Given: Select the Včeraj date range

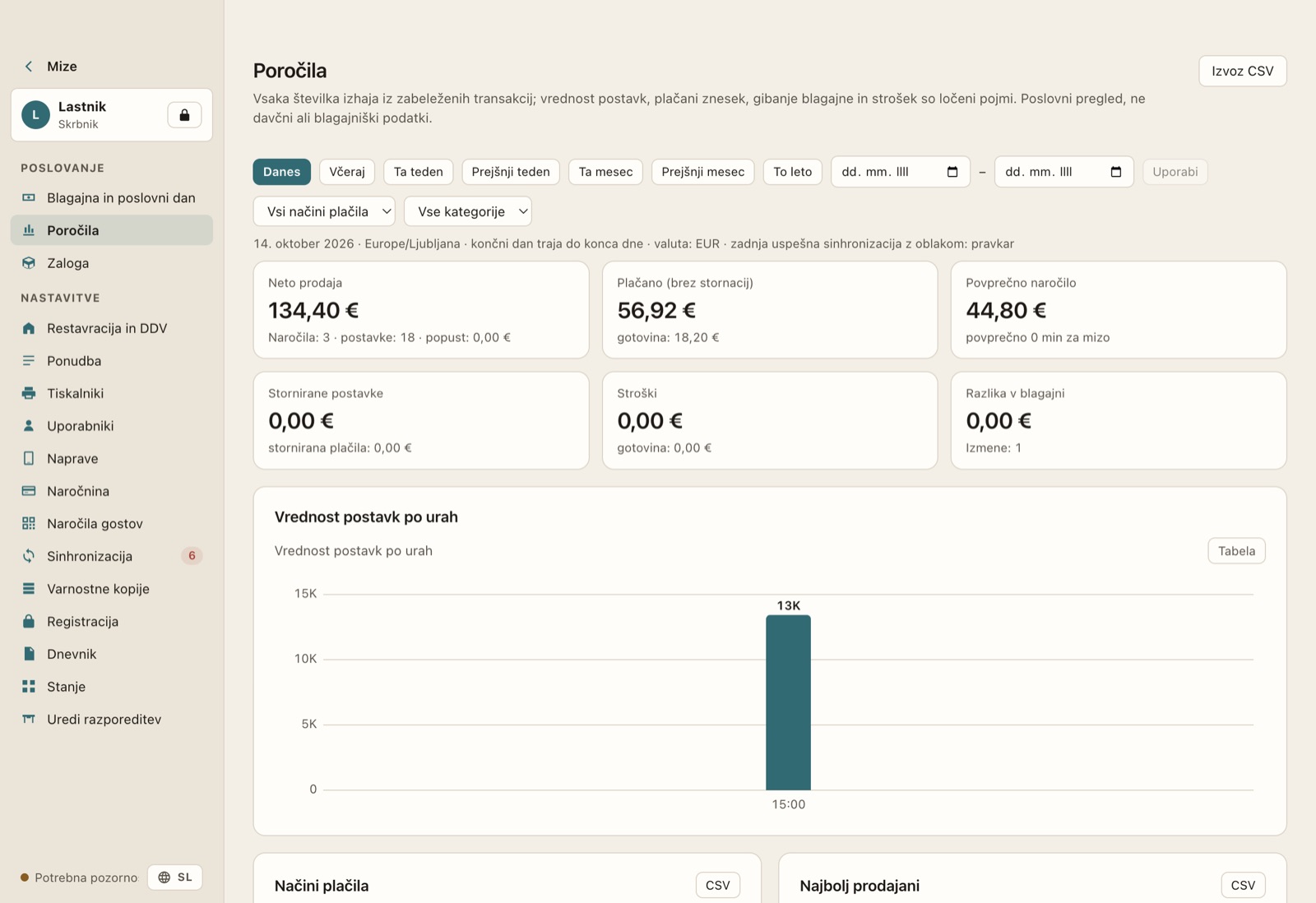Looking at the screenshot, I should click(347, 172).
